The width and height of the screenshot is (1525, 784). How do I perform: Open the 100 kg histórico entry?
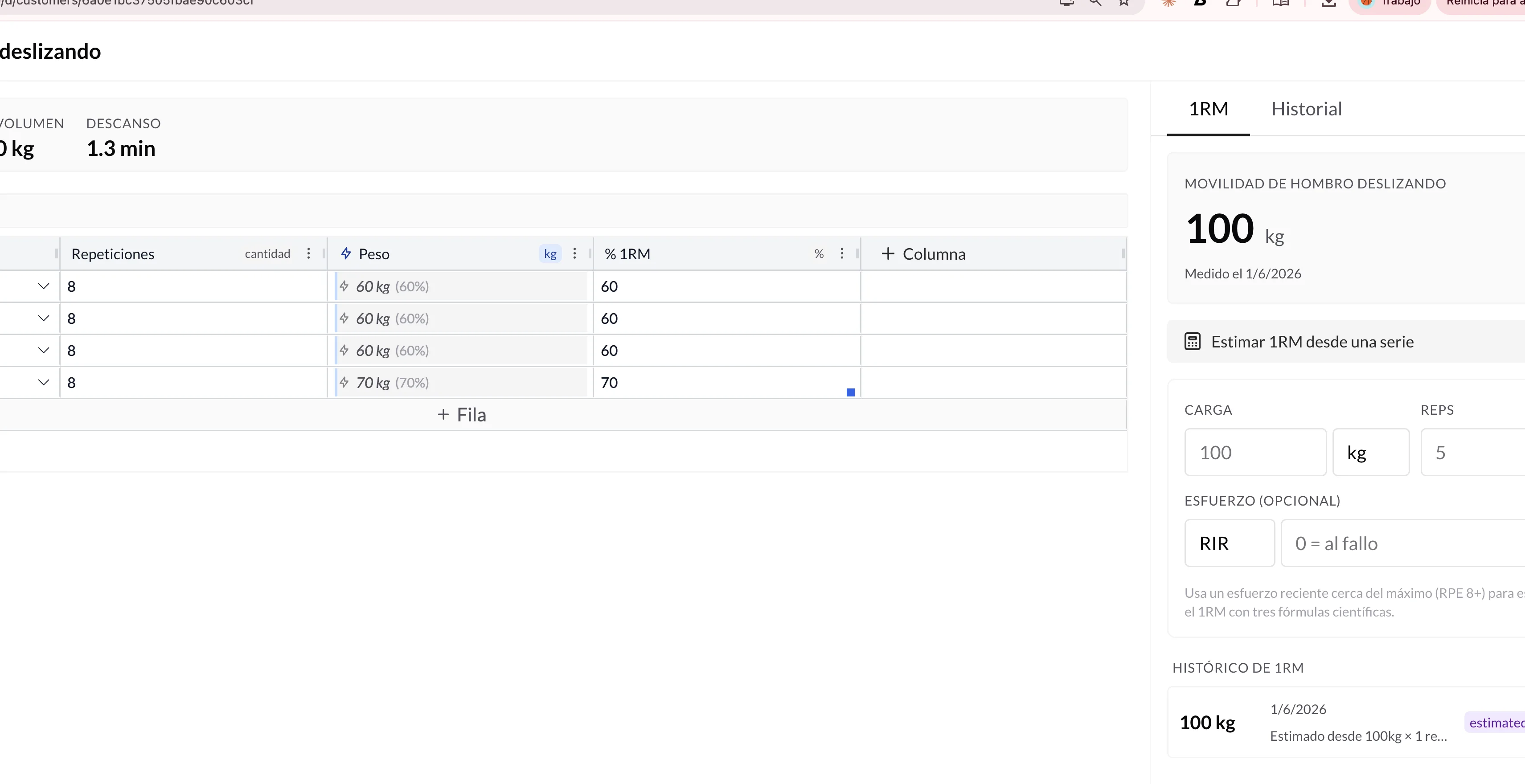tap(1346, 723)
